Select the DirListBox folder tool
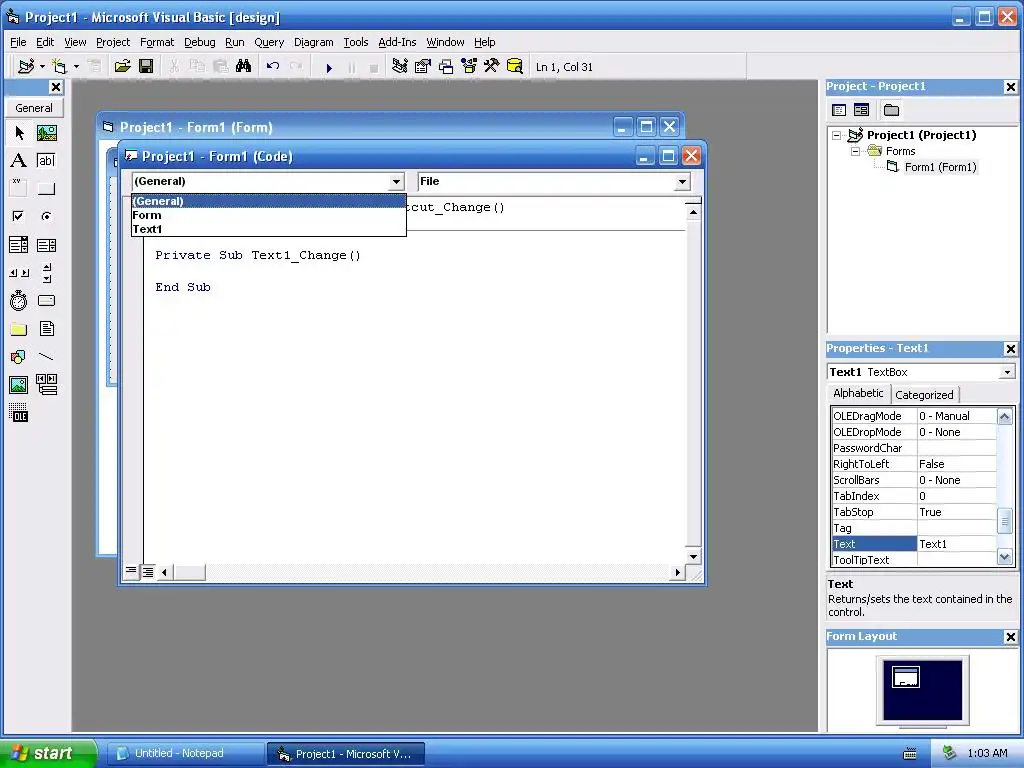Viewport: 1024px width, 768px height. (19, 329)
